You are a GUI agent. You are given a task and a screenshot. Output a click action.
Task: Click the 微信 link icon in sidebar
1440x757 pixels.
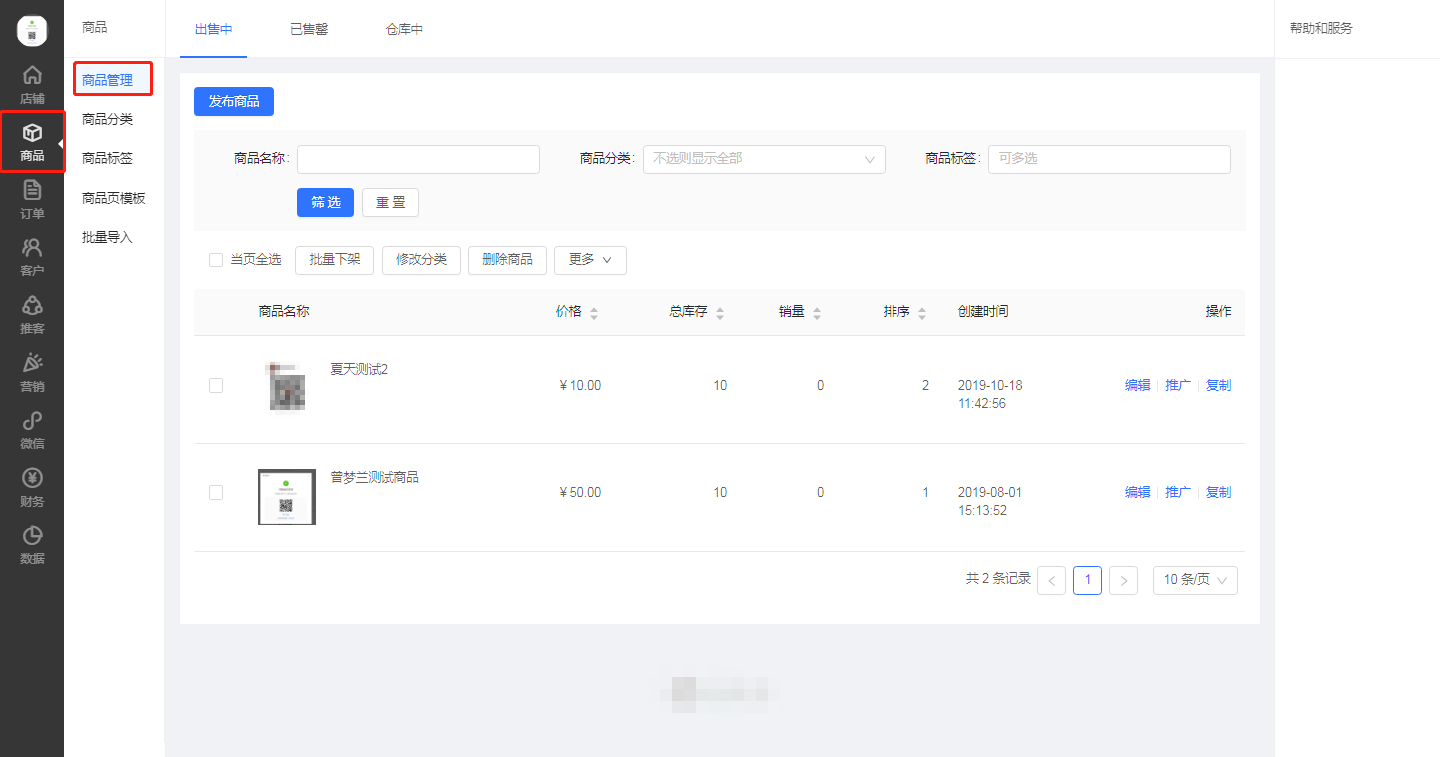tap(32, 421)
